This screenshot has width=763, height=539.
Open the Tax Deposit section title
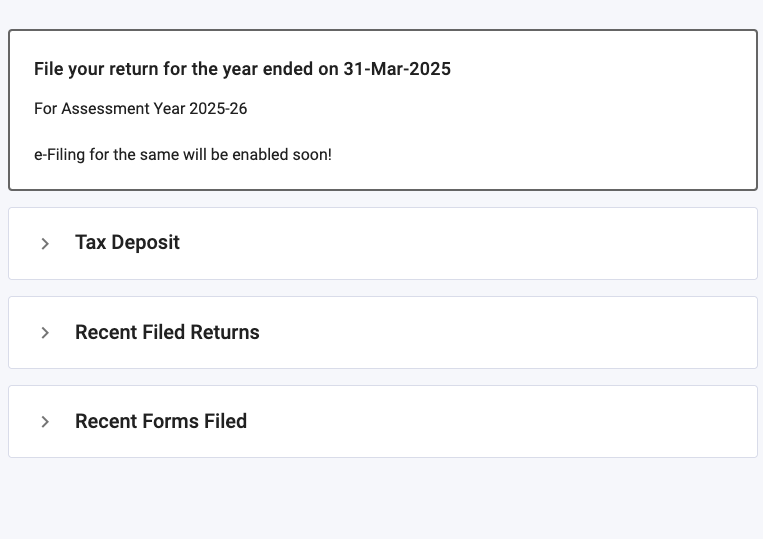127,243
